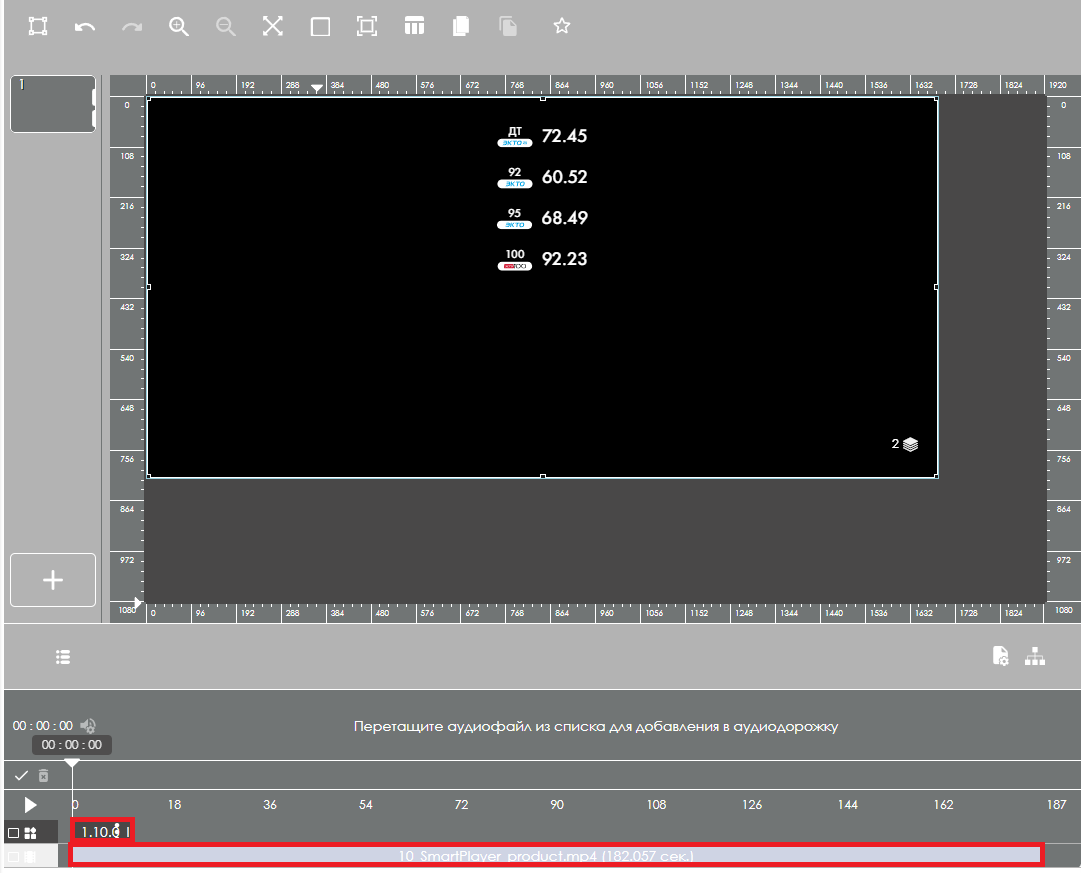This screenshot has width=1081, height=873.
Task: Tick the widget track checkbox
Action: click(x=14, y=832)
